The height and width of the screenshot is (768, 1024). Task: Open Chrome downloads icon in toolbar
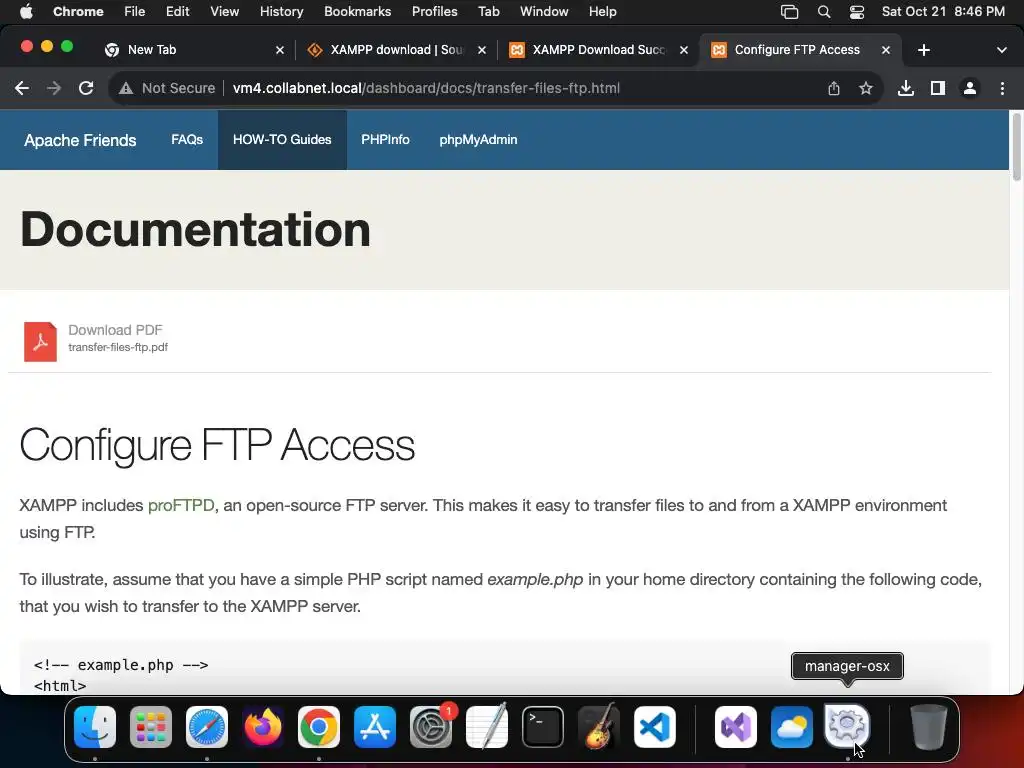point(906,88)
